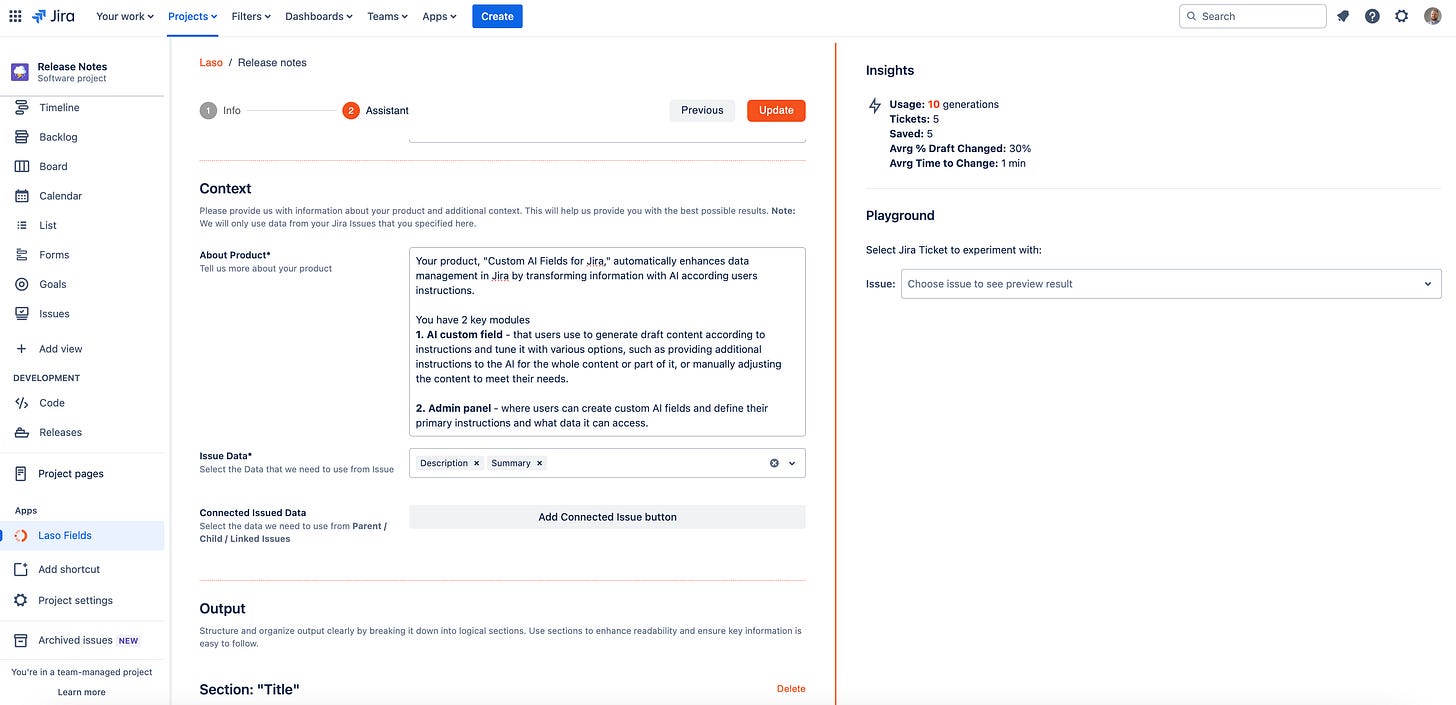Click the Release notes breadcrumb
The width and height of the screenshot is (1456, 705).
272,63
